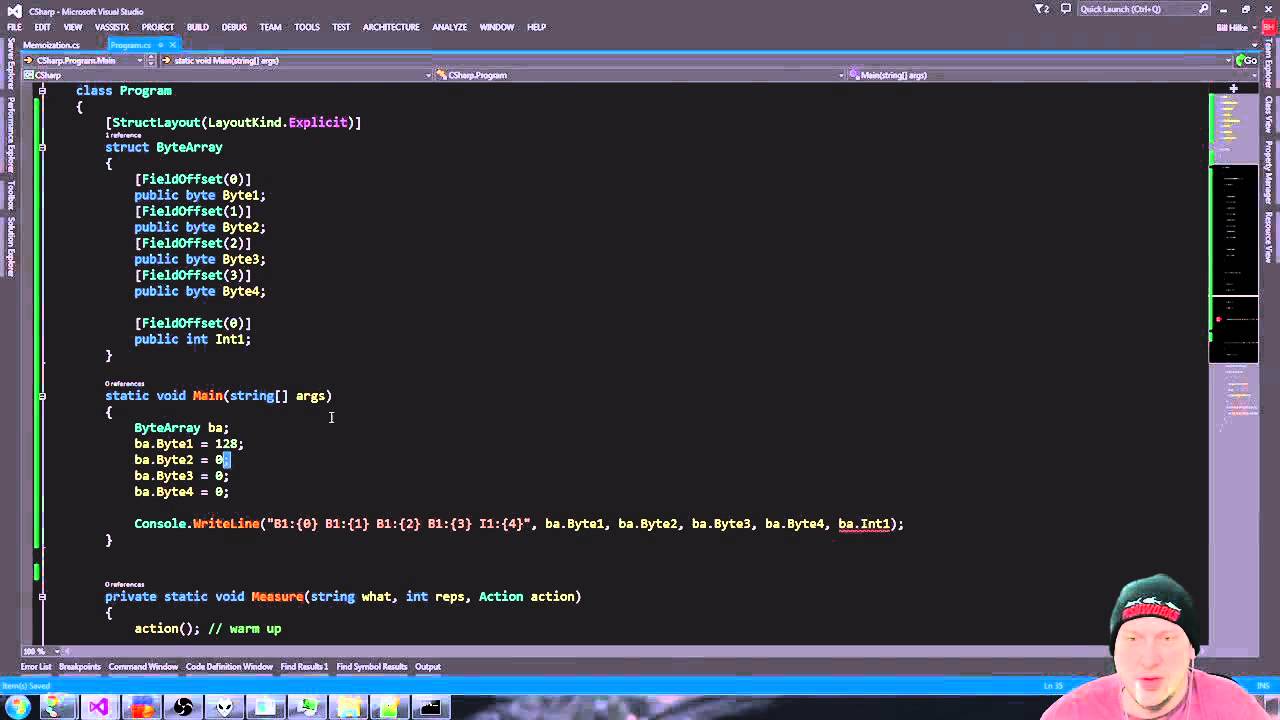Open the Performance Explorer side tab
The image size is (1280, 720).
11,135
